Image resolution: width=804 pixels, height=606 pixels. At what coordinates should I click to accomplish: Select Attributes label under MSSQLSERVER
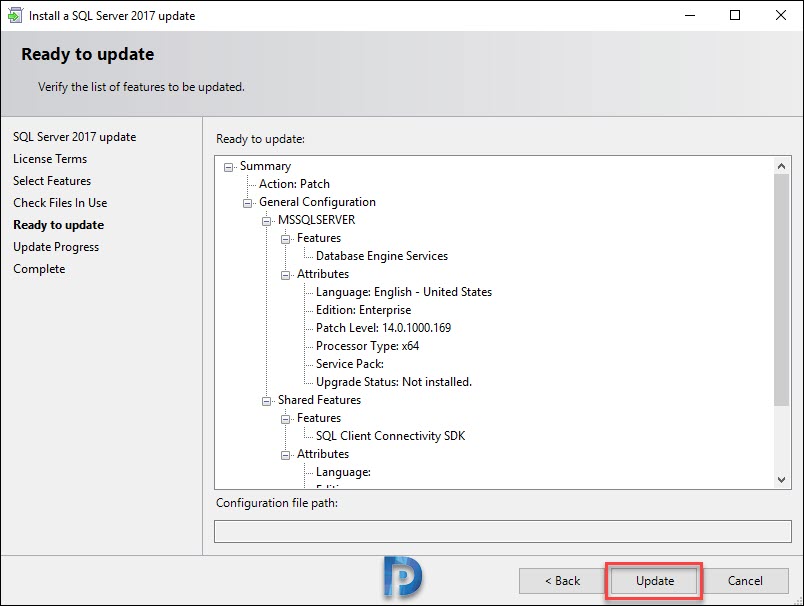(323, 274)
